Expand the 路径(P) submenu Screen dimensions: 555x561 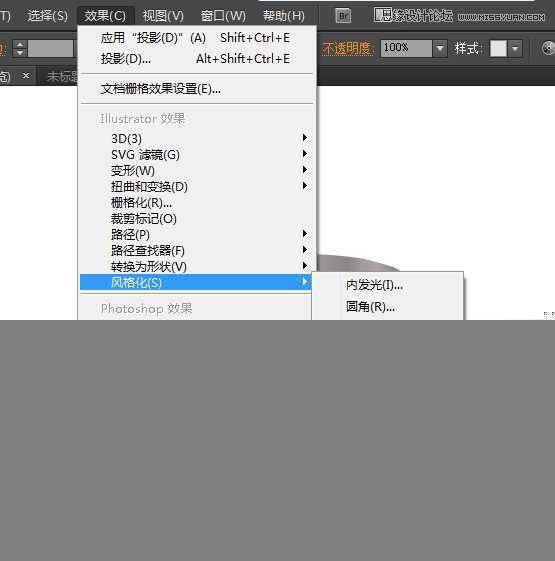point(195,234)
